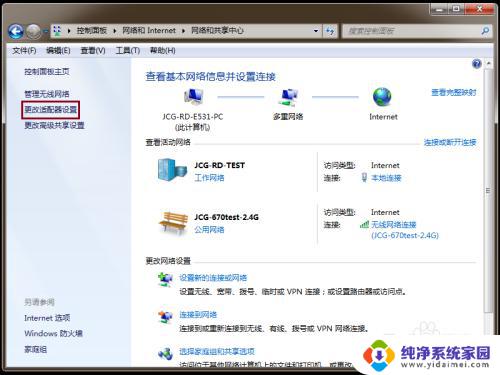
Task: Open 更改高级共享设置
Action: tap(54, 126)
